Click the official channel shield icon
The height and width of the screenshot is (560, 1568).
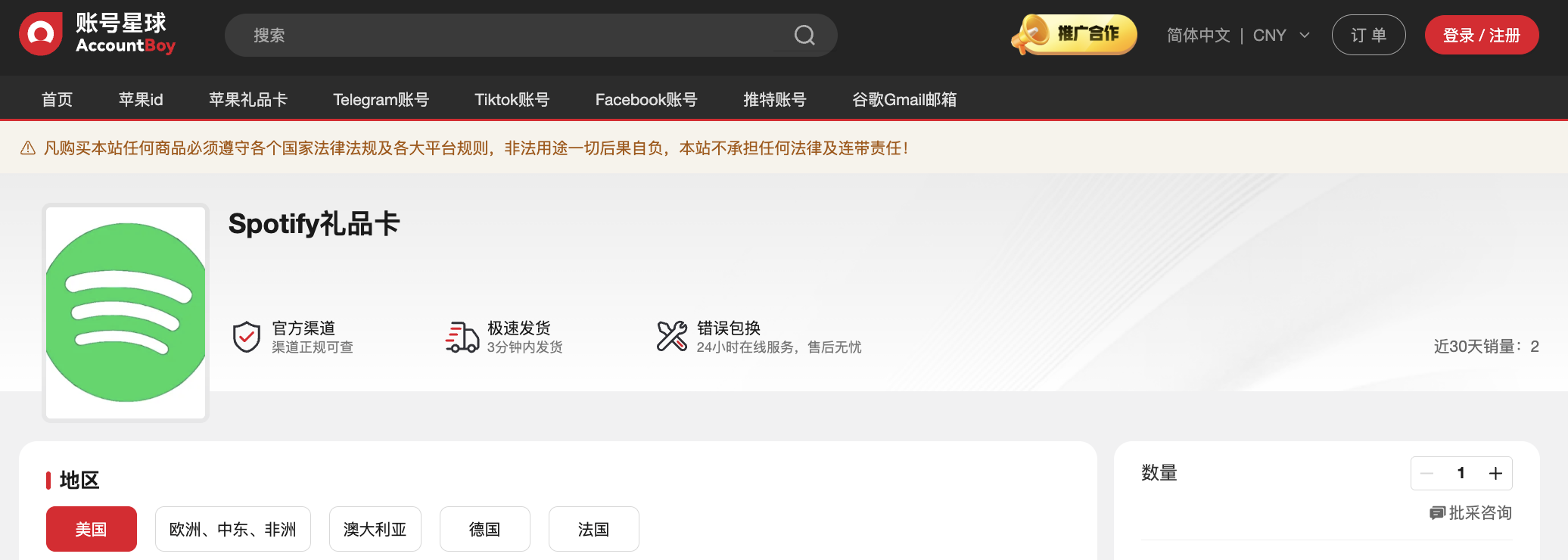tap(246, 337)
